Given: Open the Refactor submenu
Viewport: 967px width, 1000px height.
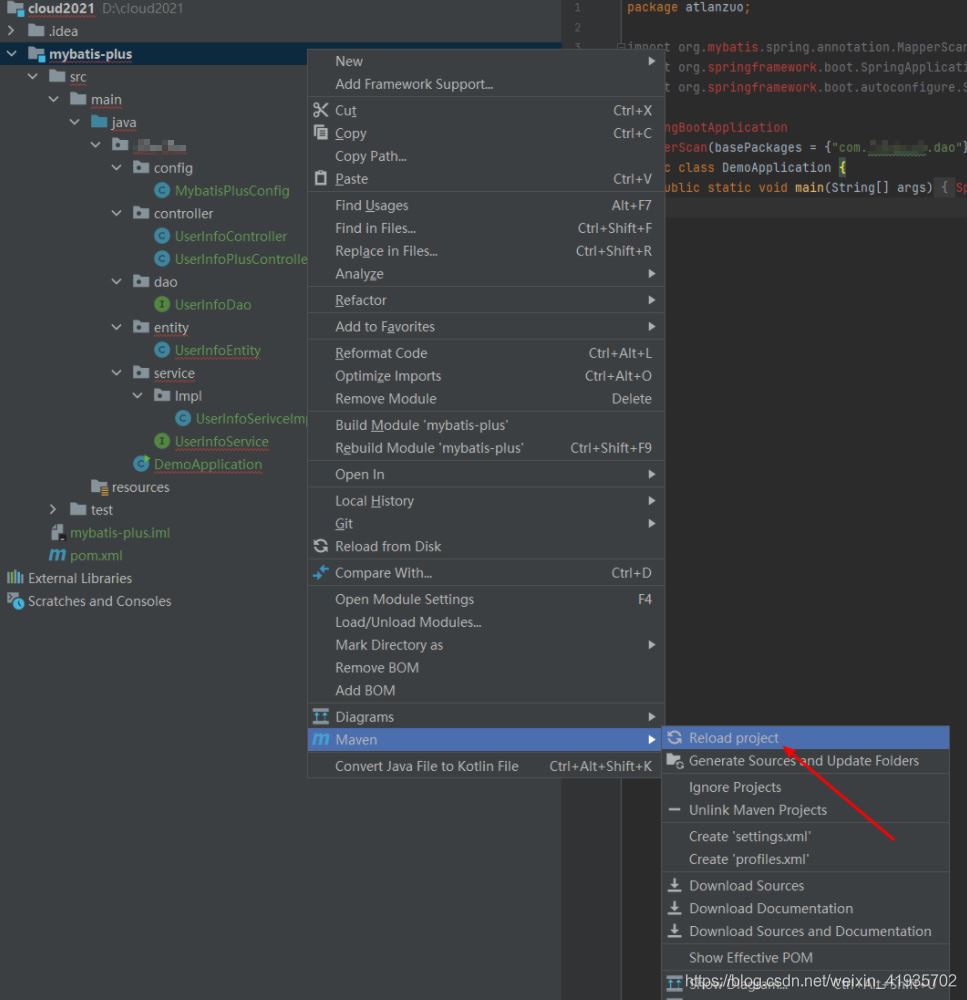Looking at the screenshot, I should (360, 300).
